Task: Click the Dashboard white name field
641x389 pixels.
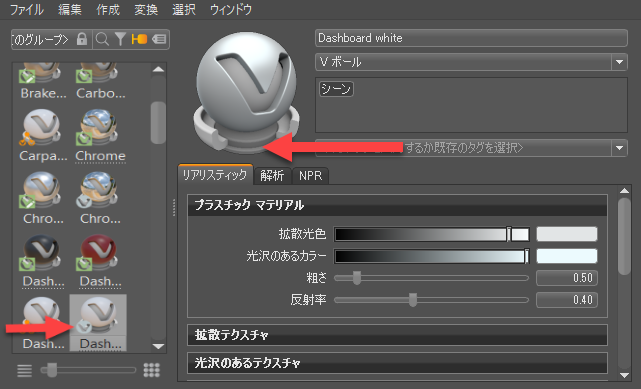Action: [x=471, y=38]
